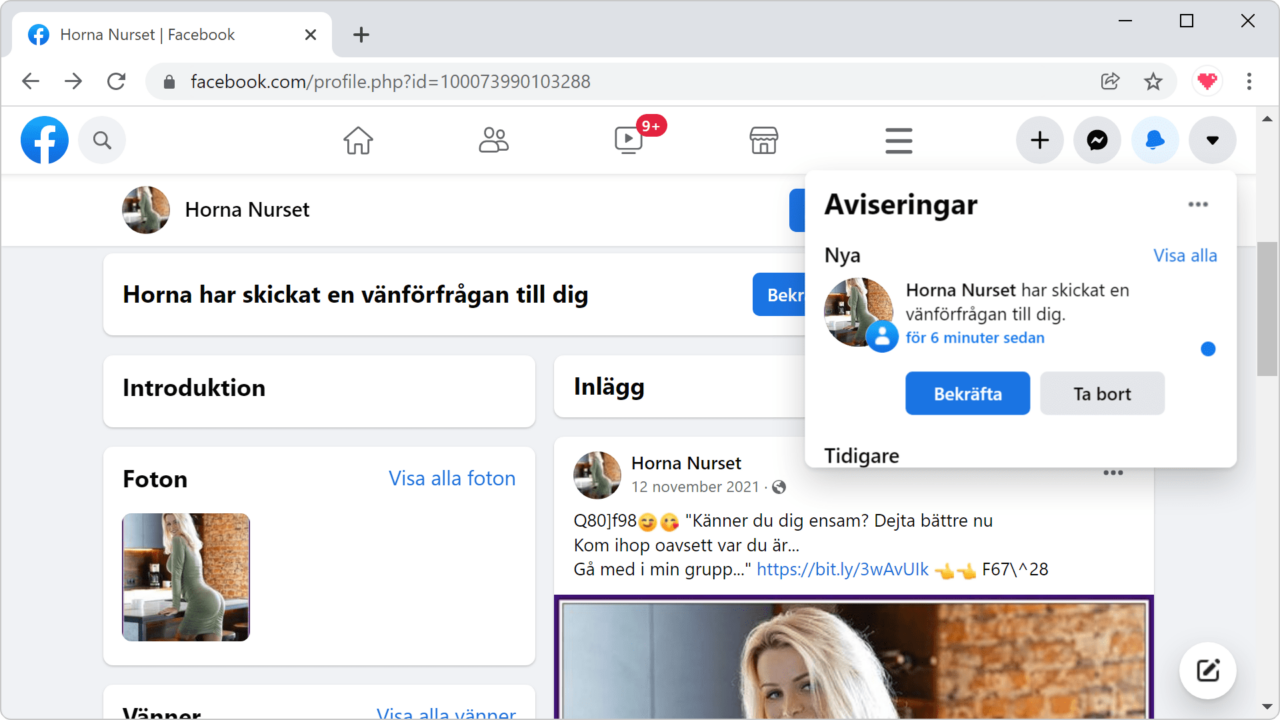The image size is (1280, 720).
Task: Open the Marketplace storefront icon
Action: point(764,141)
